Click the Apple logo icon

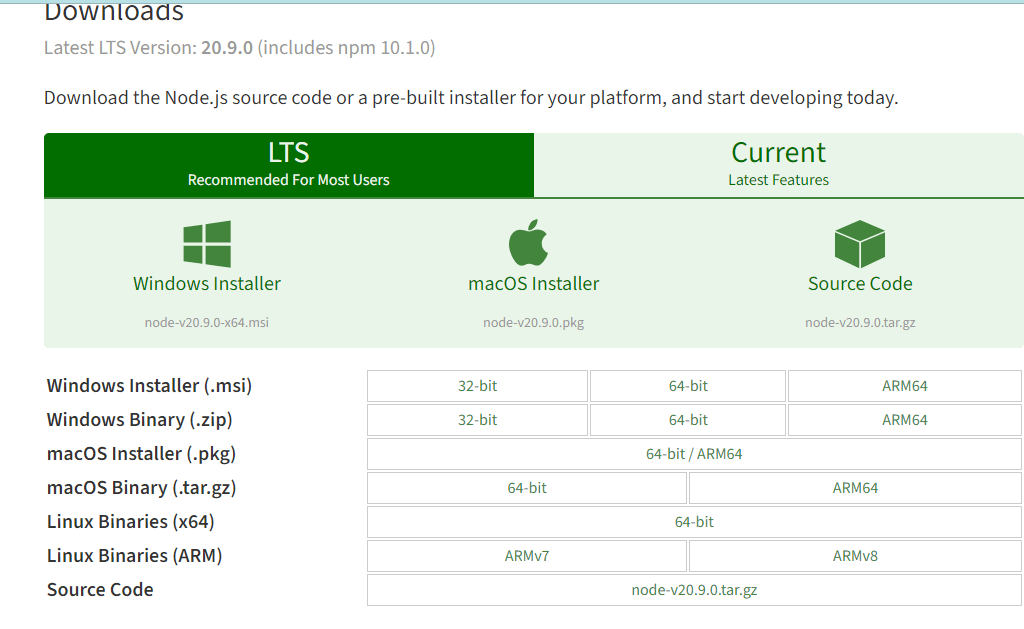(x=528, y=242)
